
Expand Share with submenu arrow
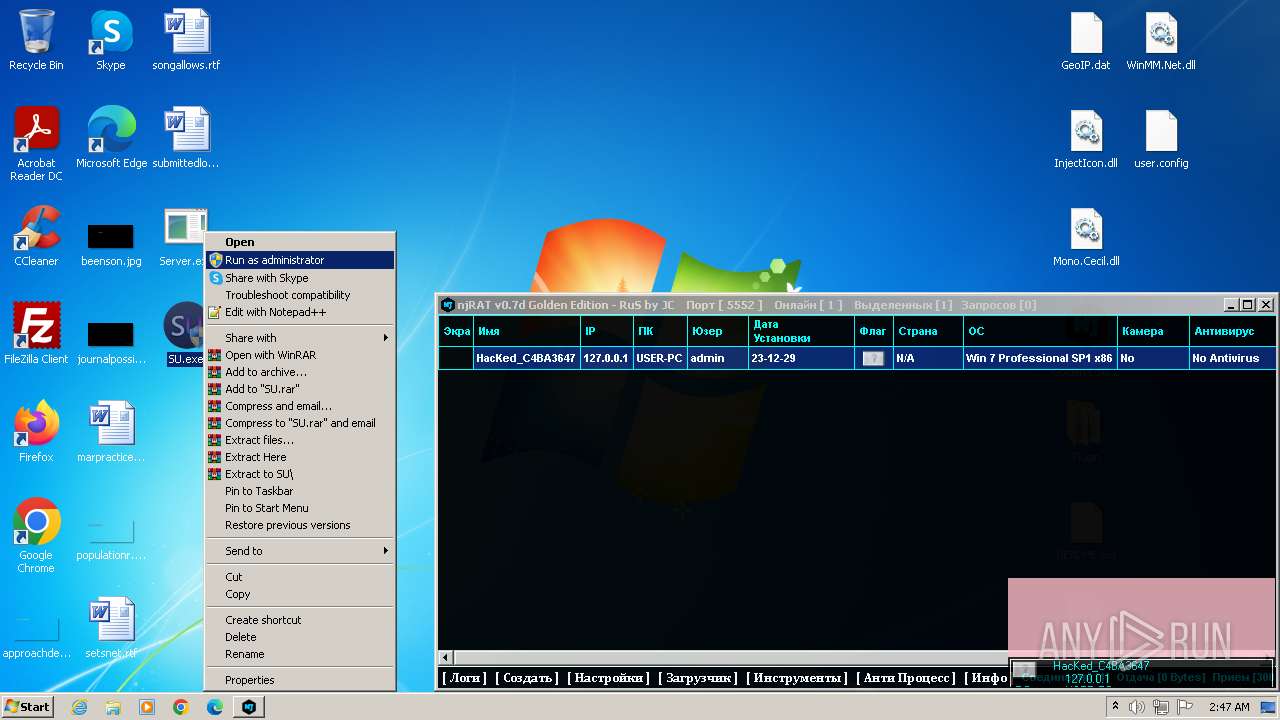click(386, 338)
